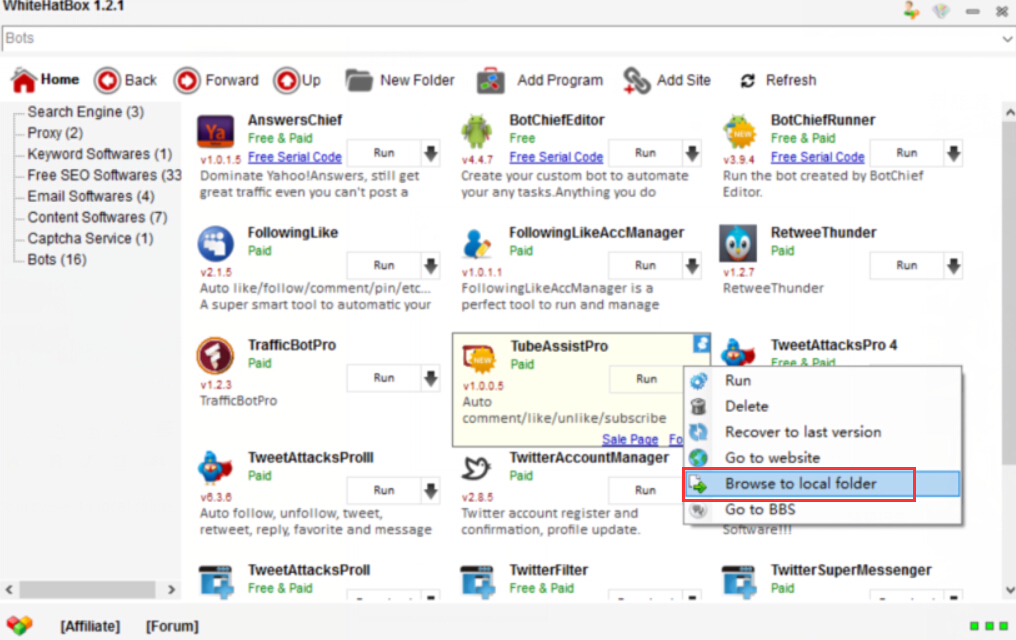The image size is (1016, 640).
Task: Open the Forum link in status bar
Action: 172,626
